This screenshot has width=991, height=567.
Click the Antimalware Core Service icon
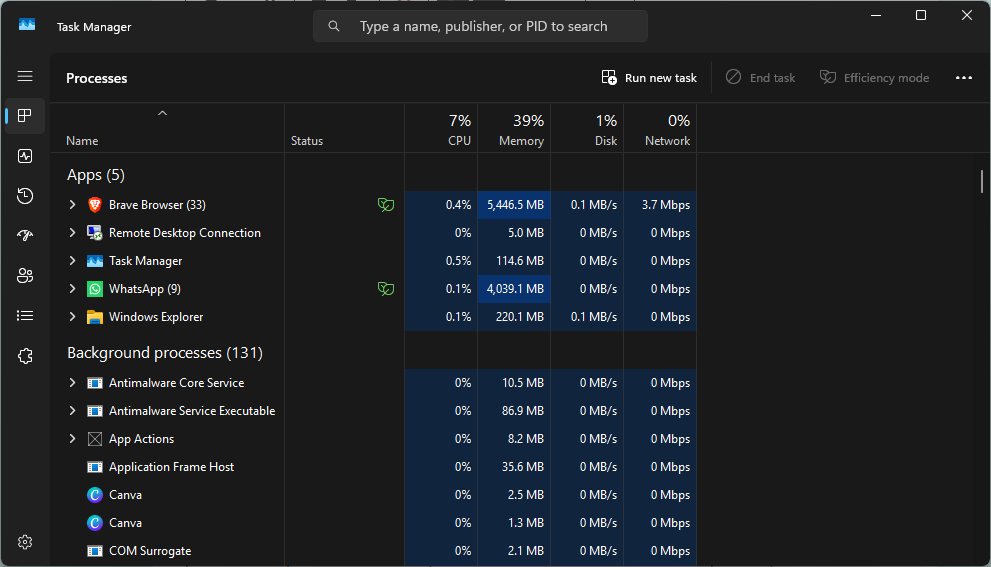tap(95, 383)
